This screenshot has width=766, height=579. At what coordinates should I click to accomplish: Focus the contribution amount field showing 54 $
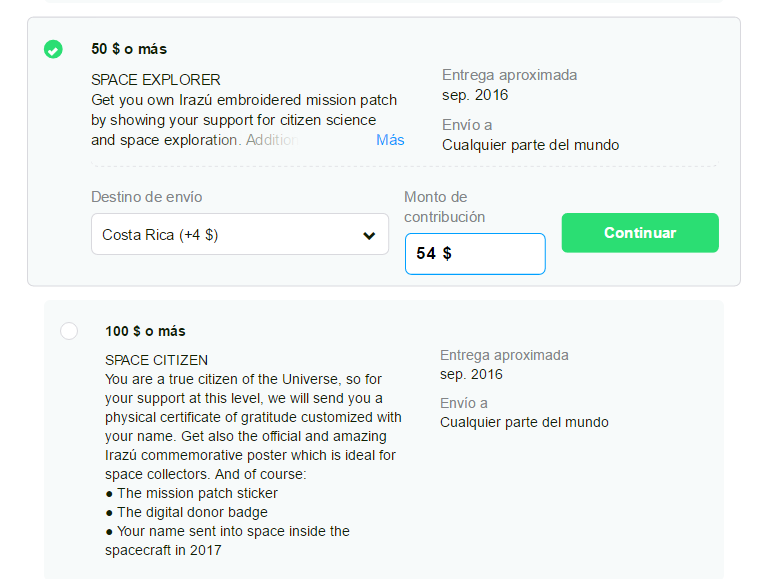[x=475, y=254]
